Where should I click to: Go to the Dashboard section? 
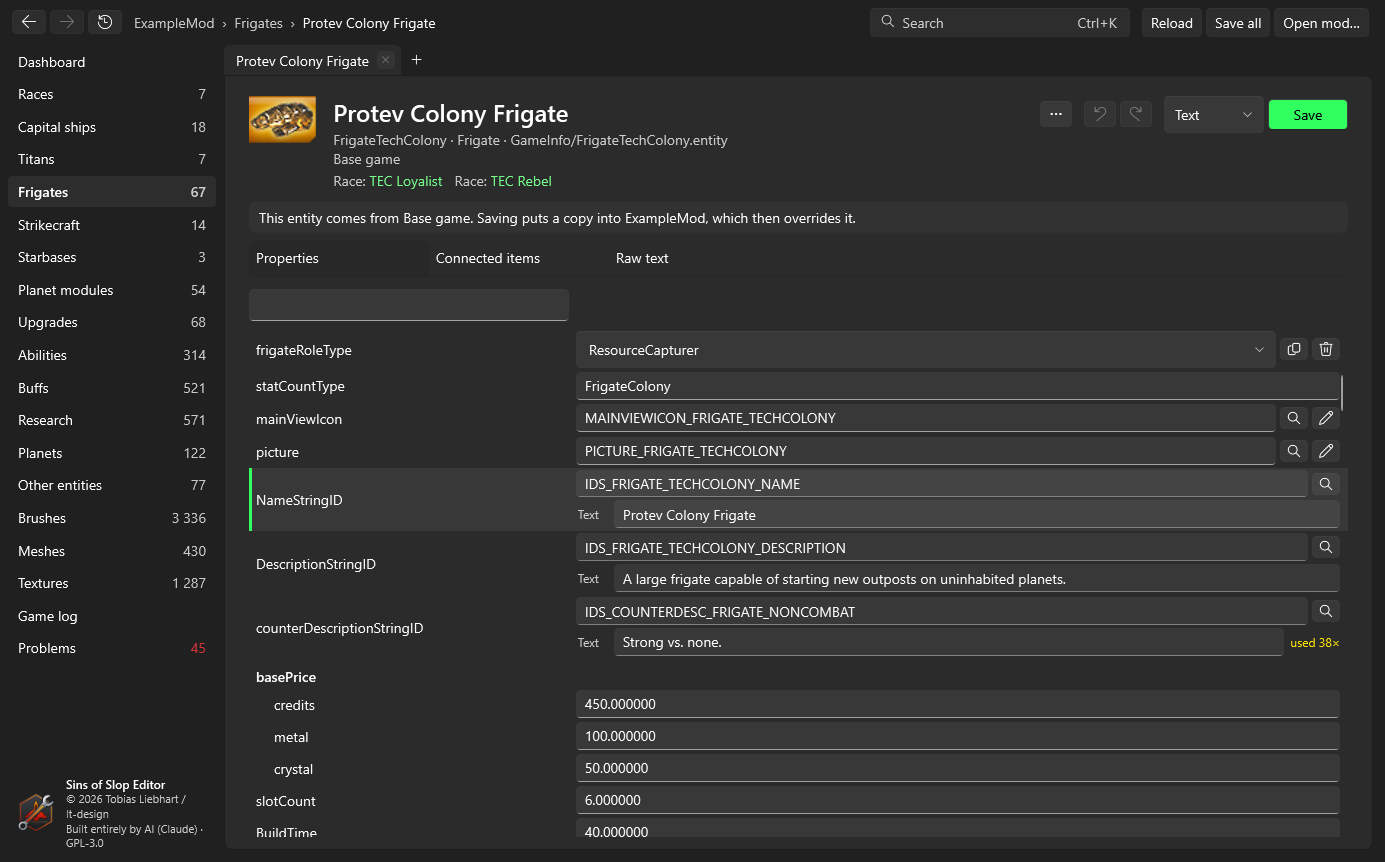coord(112,62)
